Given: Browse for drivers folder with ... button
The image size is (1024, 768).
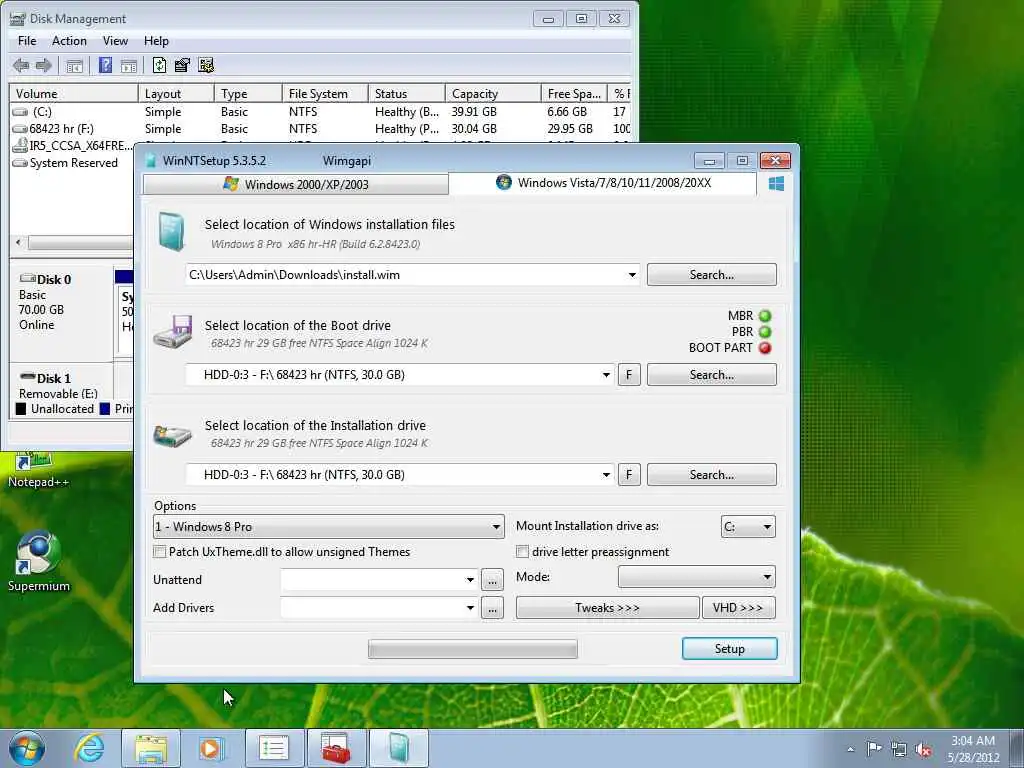Looking at the screenshot, I should tap(492, 608).
